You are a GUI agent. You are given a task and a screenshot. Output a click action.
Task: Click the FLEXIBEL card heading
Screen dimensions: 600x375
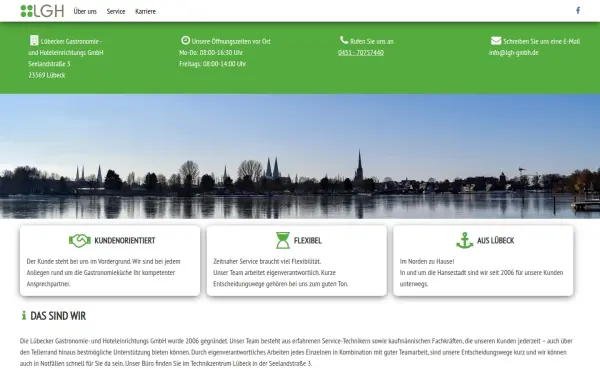point(308,240)
